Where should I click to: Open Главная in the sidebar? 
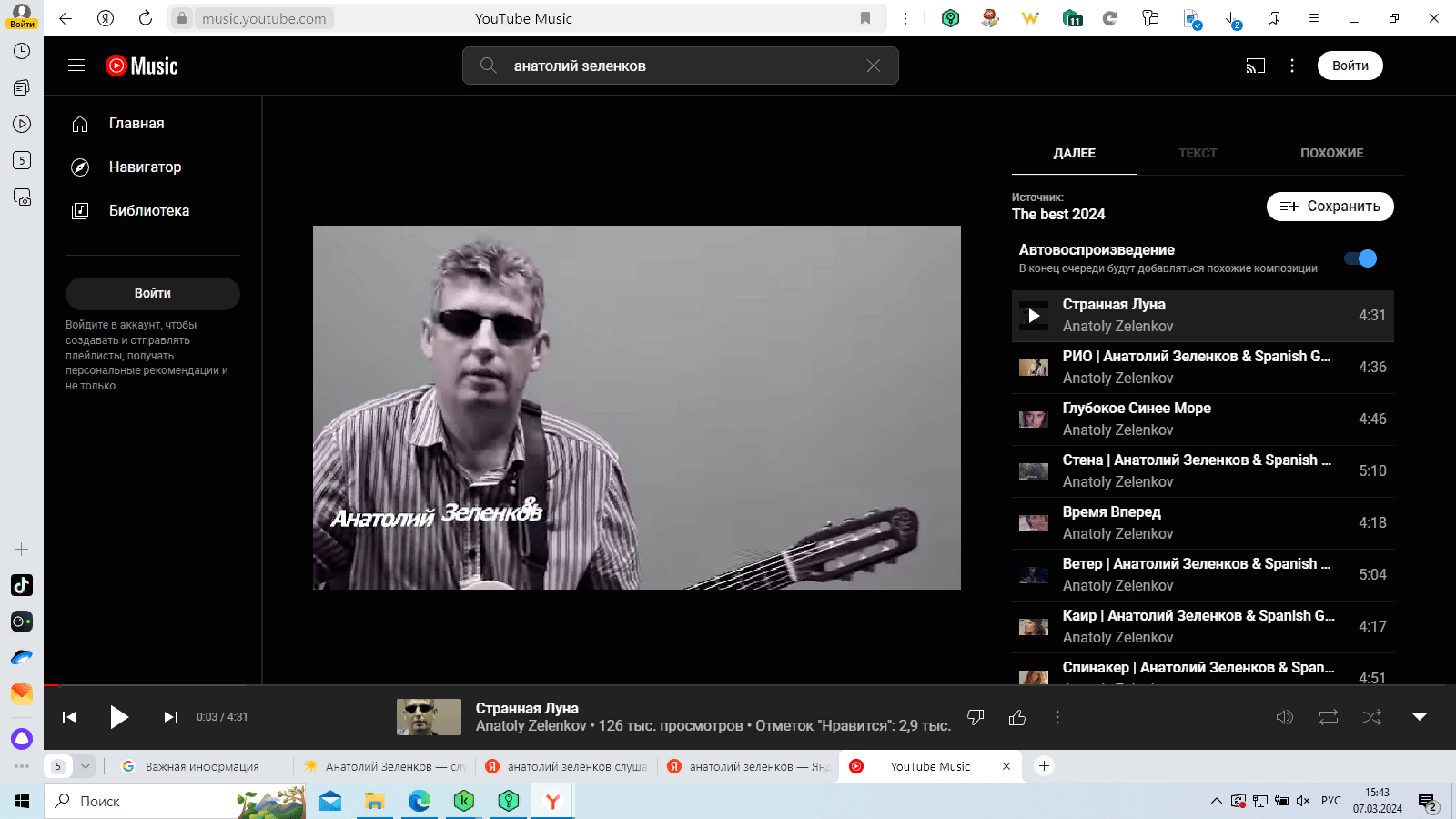pyautogui.click(x=153, y=124)
